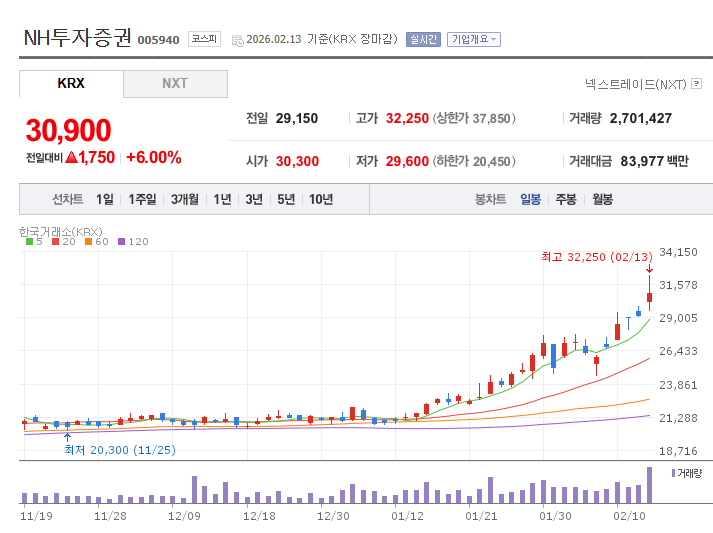Click the 하한가 20,450 text
The image size is (713, 533).
[474, 161]
